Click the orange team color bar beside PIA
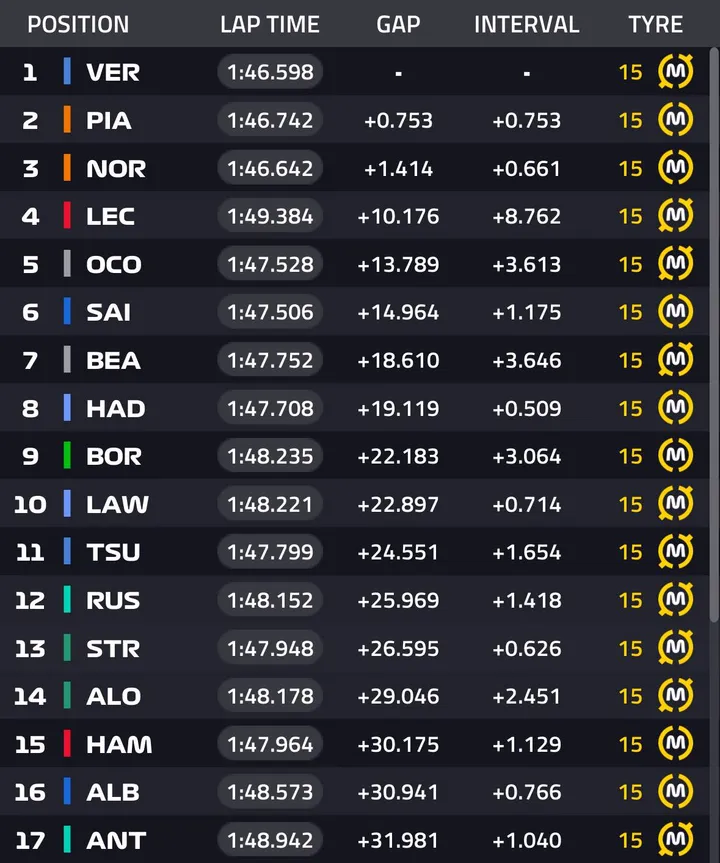720x863 pixels. 67,120
